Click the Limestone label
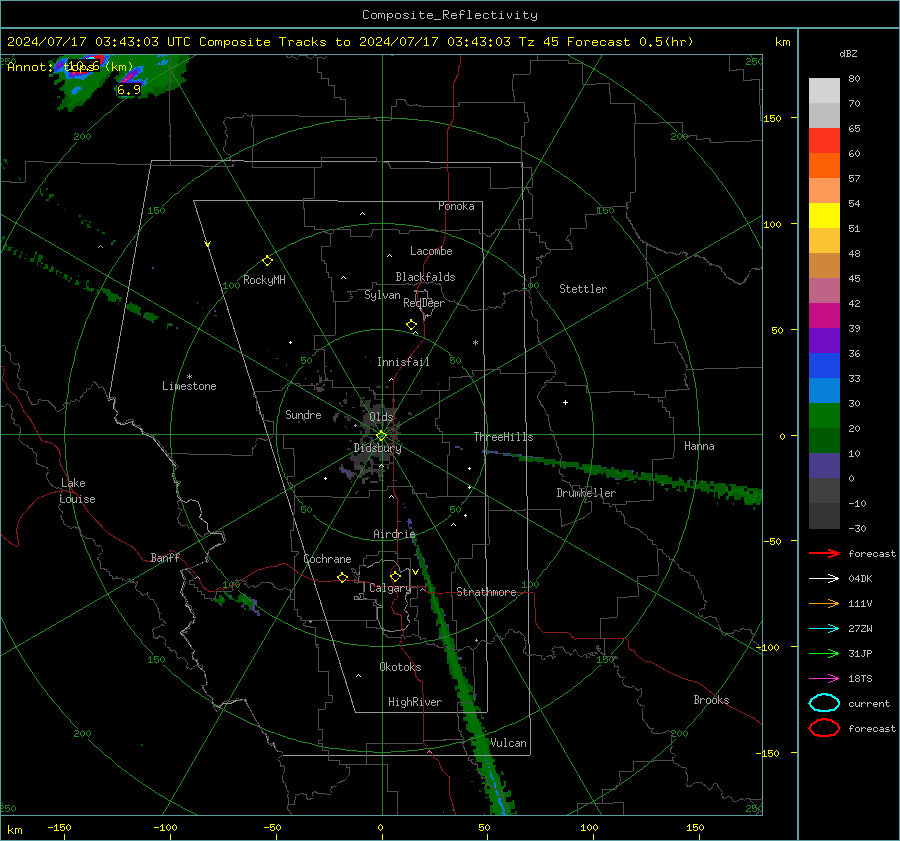This screenshot has height=841, width=900. [x=189, y=386]
